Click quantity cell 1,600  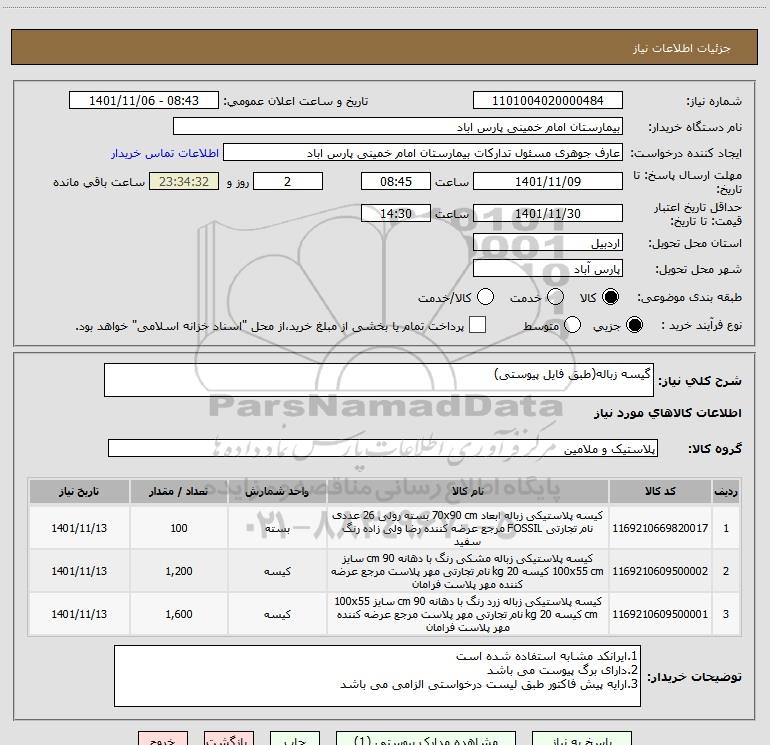click(x=179, y=614)
